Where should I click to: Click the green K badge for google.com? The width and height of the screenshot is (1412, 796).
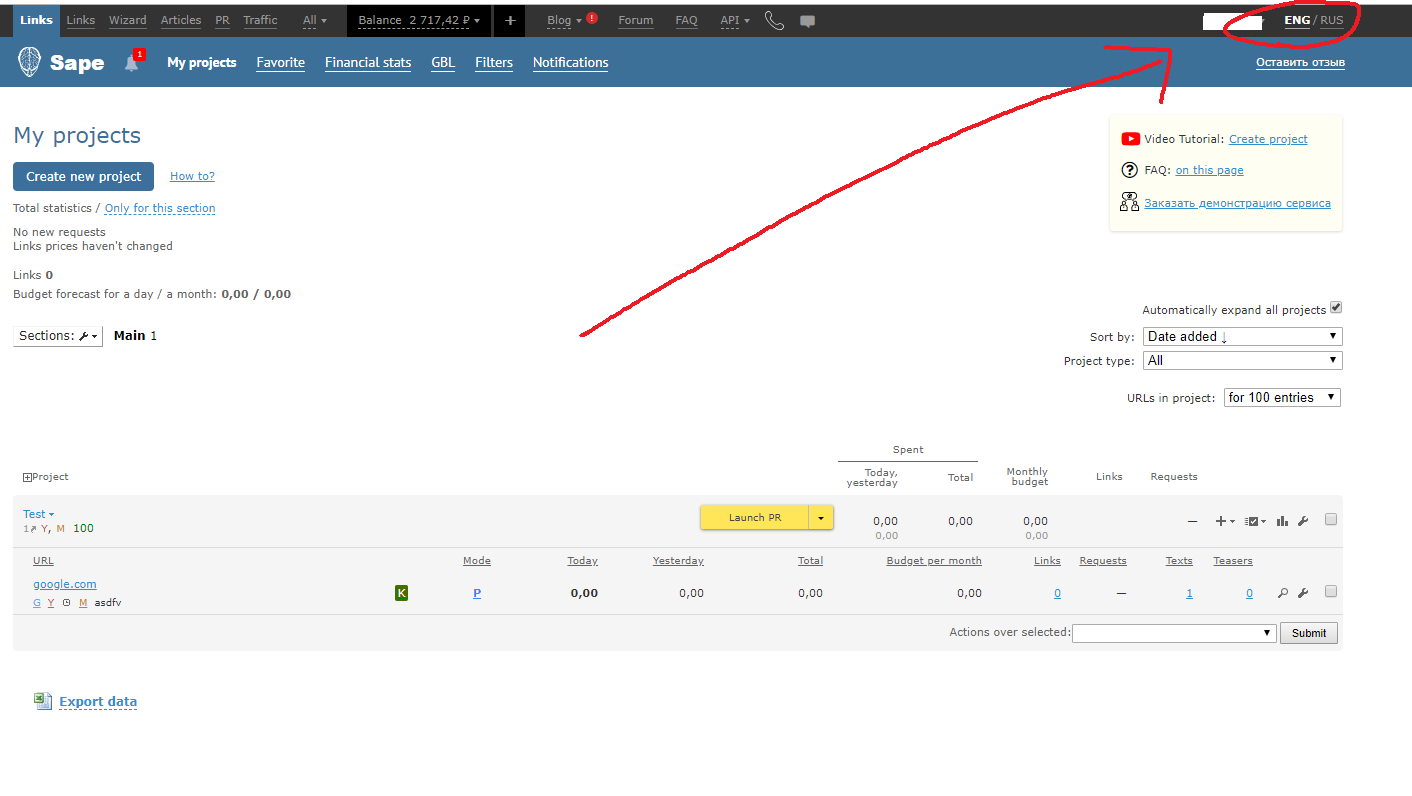(402, 593)
